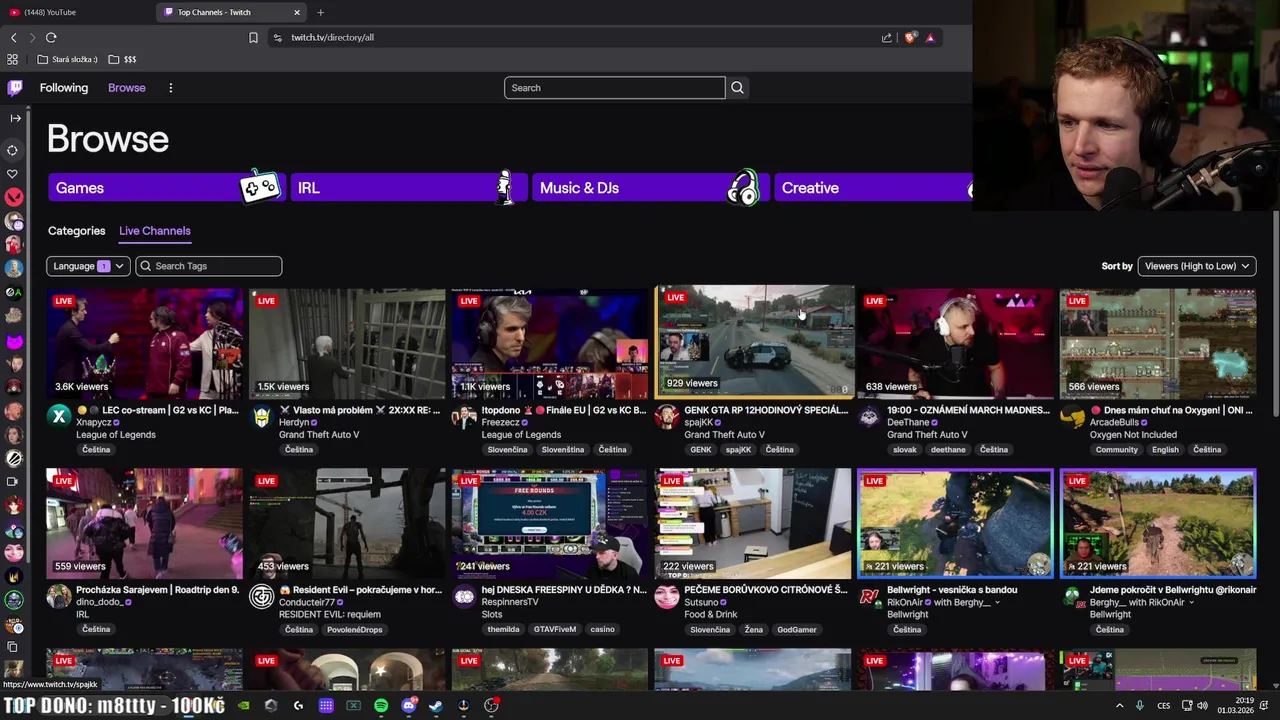Click the heart icon in left sidebar

tap(13, 174)
